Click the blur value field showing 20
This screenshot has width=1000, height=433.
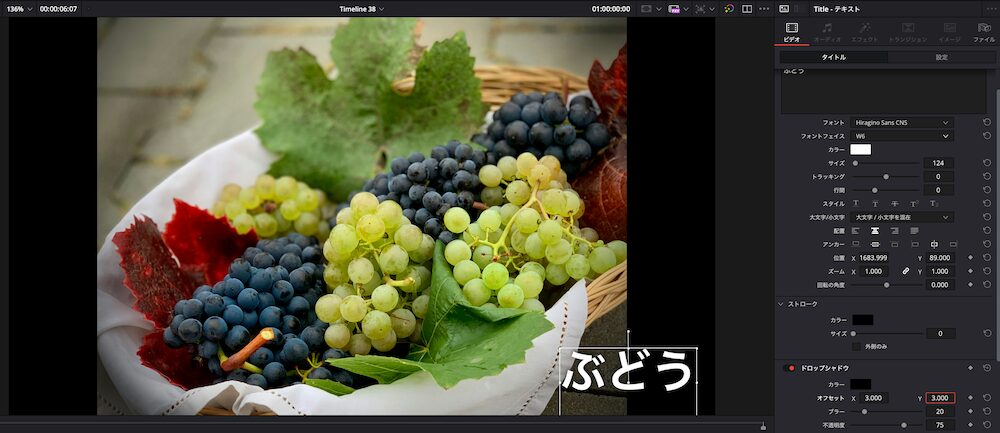tap(939, 411)
